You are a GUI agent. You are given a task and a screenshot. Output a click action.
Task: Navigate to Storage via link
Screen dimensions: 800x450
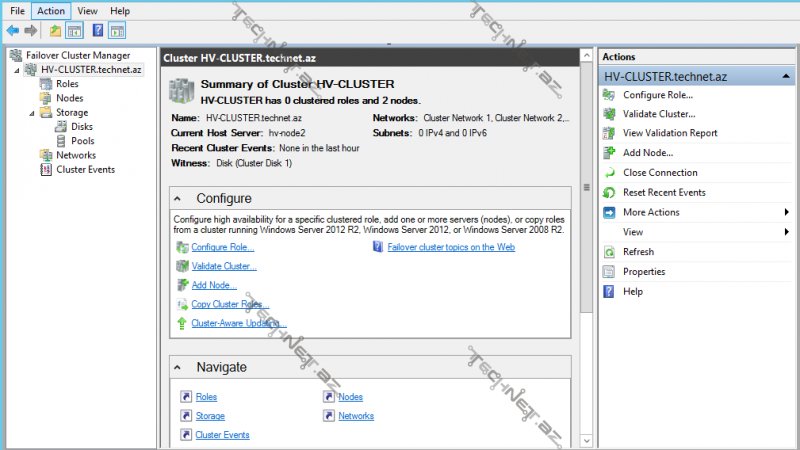coord(210,416)
